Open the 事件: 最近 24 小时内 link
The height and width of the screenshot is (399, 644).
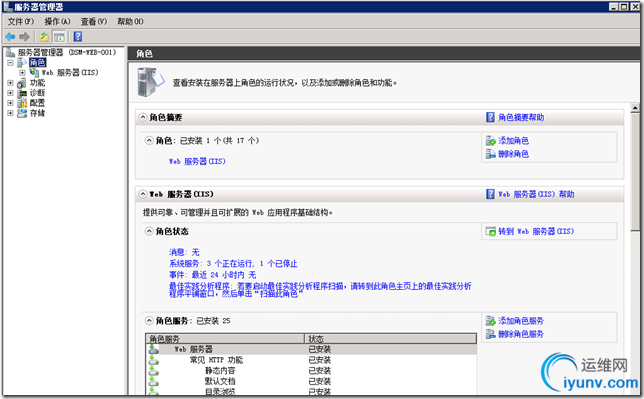click(212, 274)
